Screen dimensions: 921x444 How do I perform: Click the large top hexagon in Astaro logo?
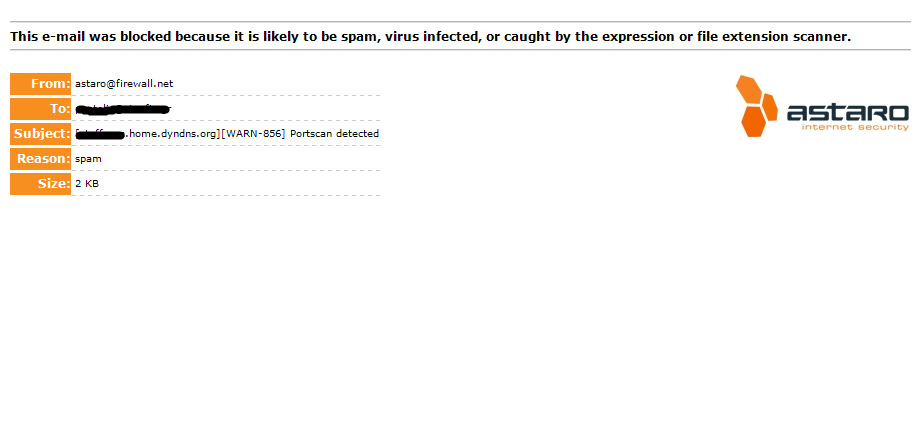click(749, 90)
